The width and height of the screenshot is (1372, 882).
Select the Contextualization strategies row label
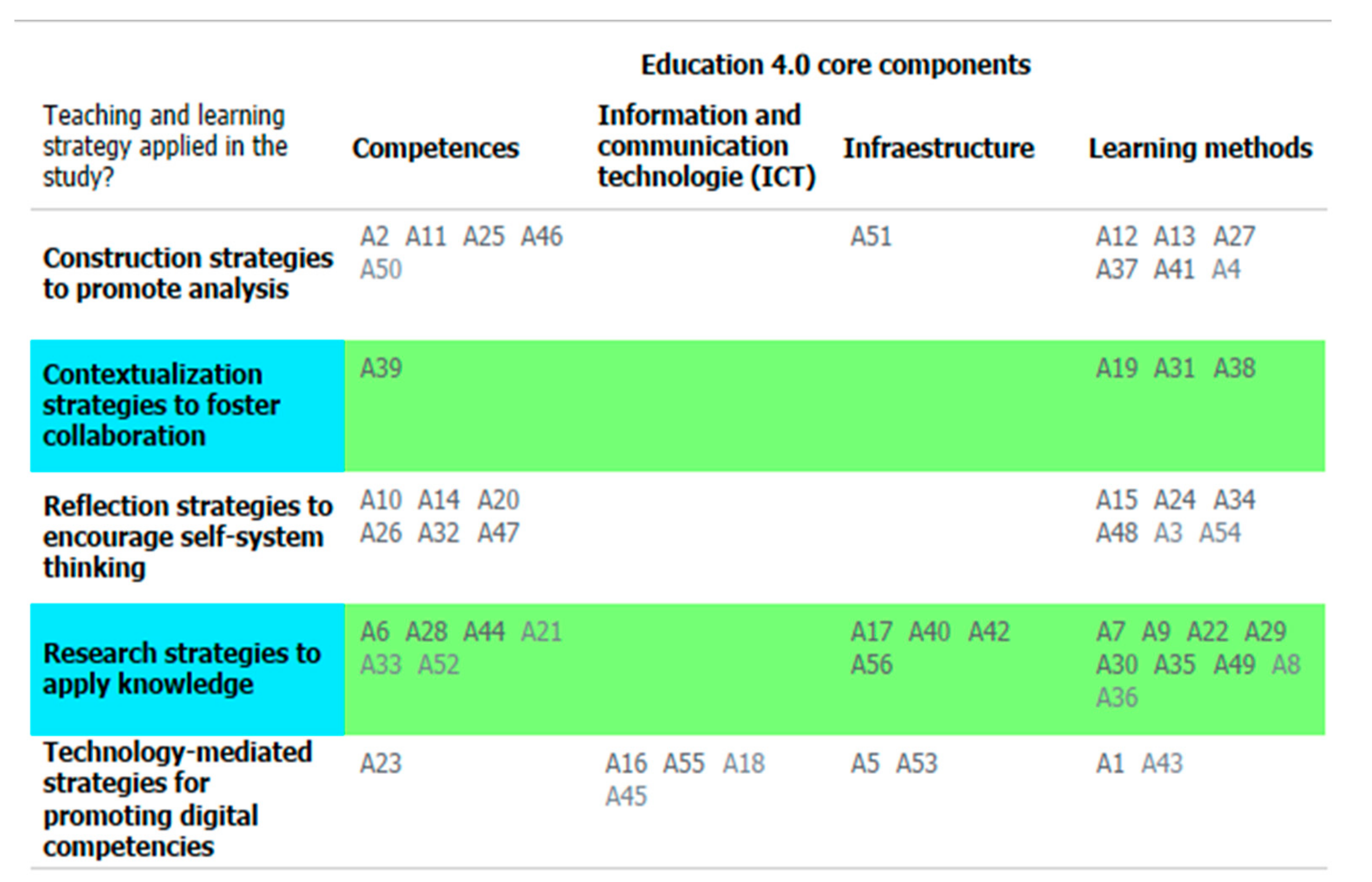161,405
